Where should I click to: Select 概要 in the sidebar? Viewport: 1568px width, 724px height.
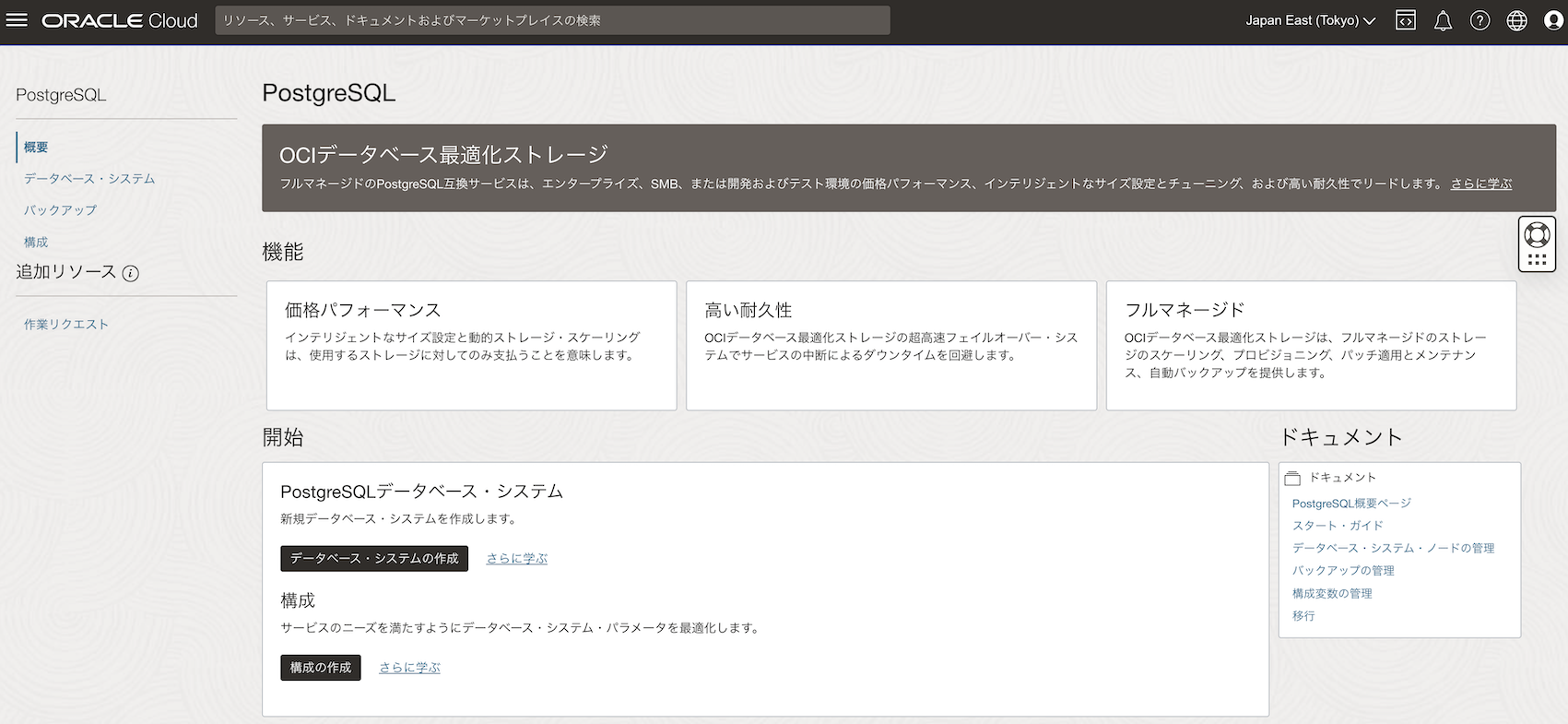coord(36,148)
